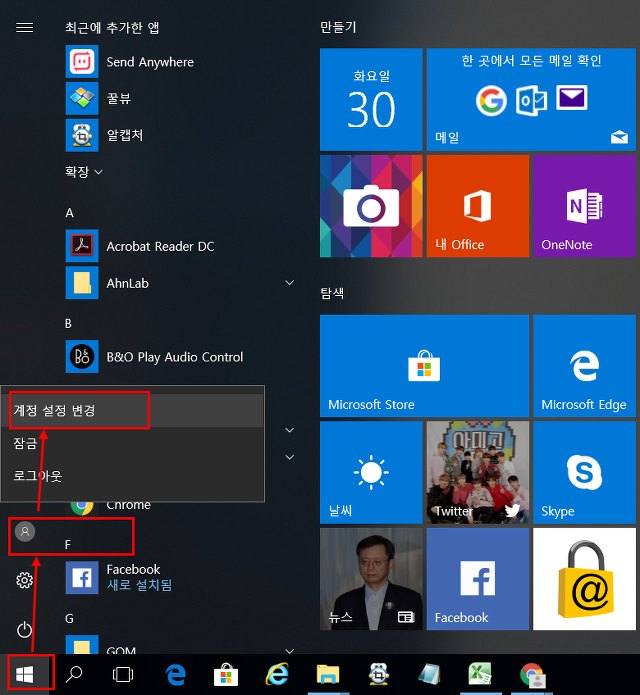This screenshot has height=695, width=640.
Task: Open Settings gear in Start sidebar
Action: tap(24, 580)
